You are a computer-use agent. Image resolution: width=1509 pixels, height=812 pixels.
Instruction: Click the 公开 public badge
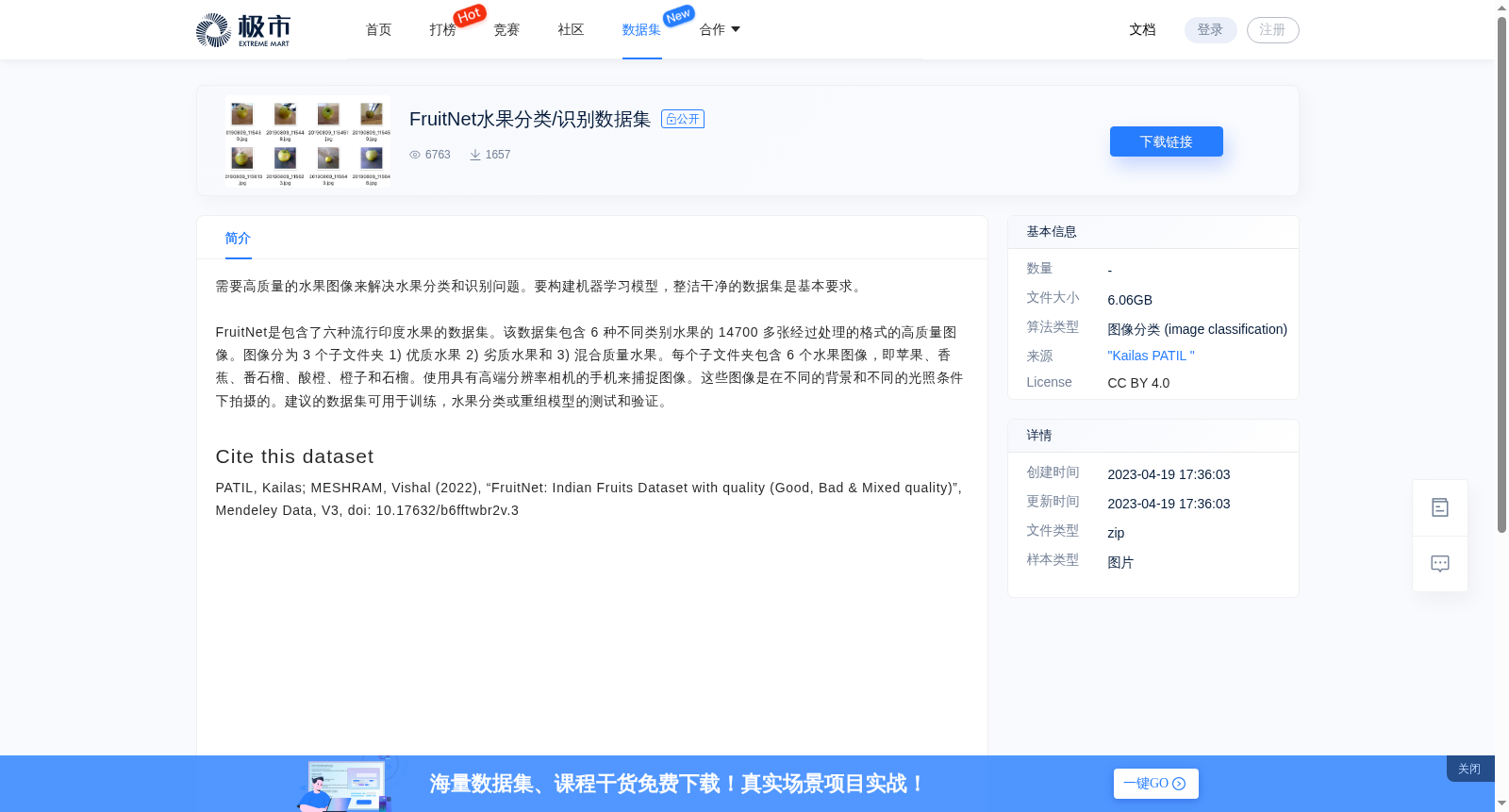pos(683,119)
